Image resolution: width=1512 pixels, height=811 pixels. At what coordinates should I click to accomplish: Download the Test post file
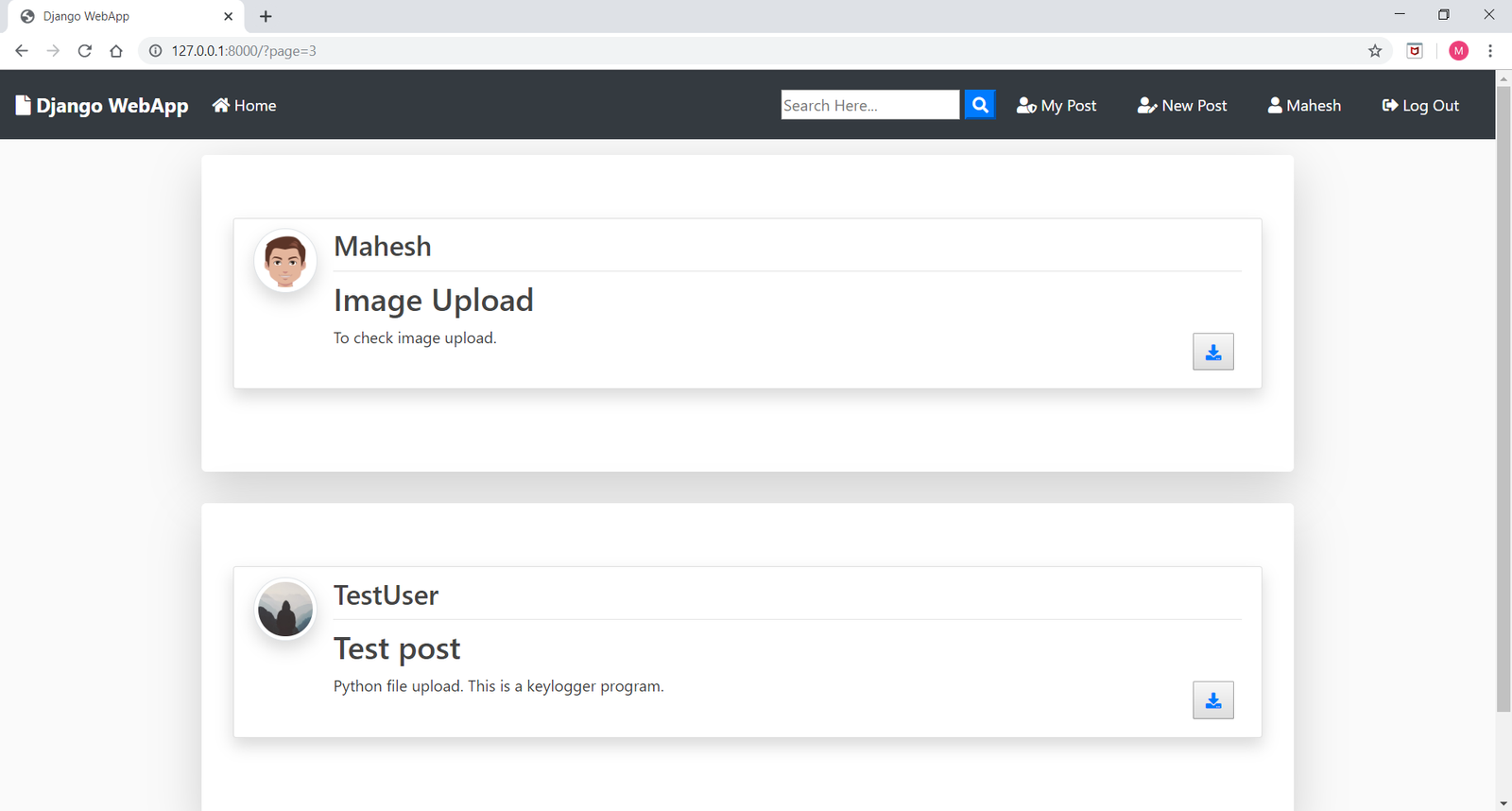1212,700
